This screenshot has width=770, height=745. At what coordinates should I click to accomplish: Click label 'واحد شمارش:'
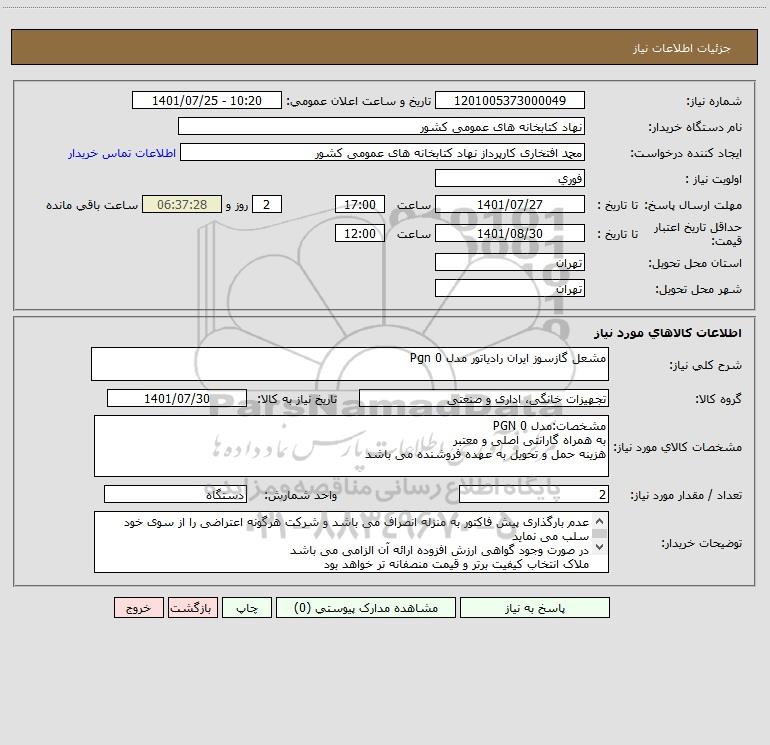click(x=301, y=496)
